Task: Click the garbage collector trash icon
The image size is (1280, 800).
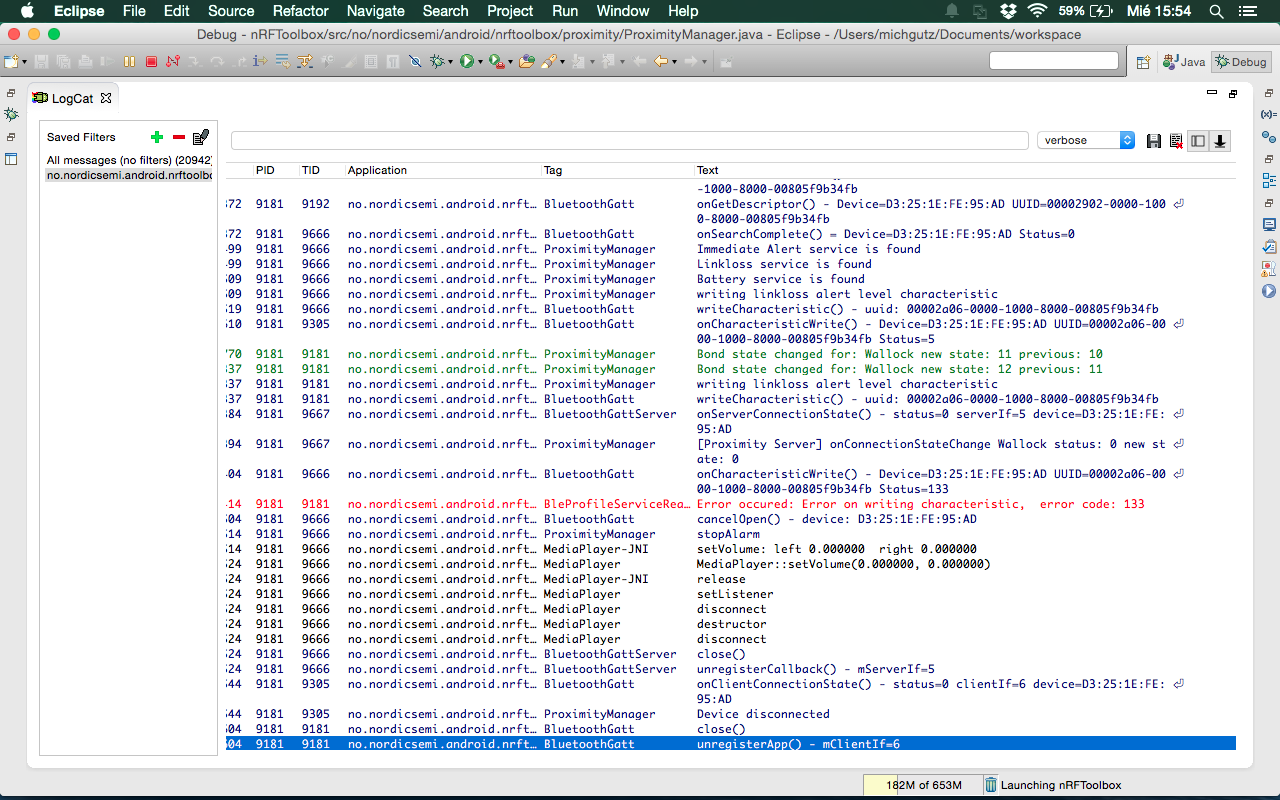Action: point(990,785)
